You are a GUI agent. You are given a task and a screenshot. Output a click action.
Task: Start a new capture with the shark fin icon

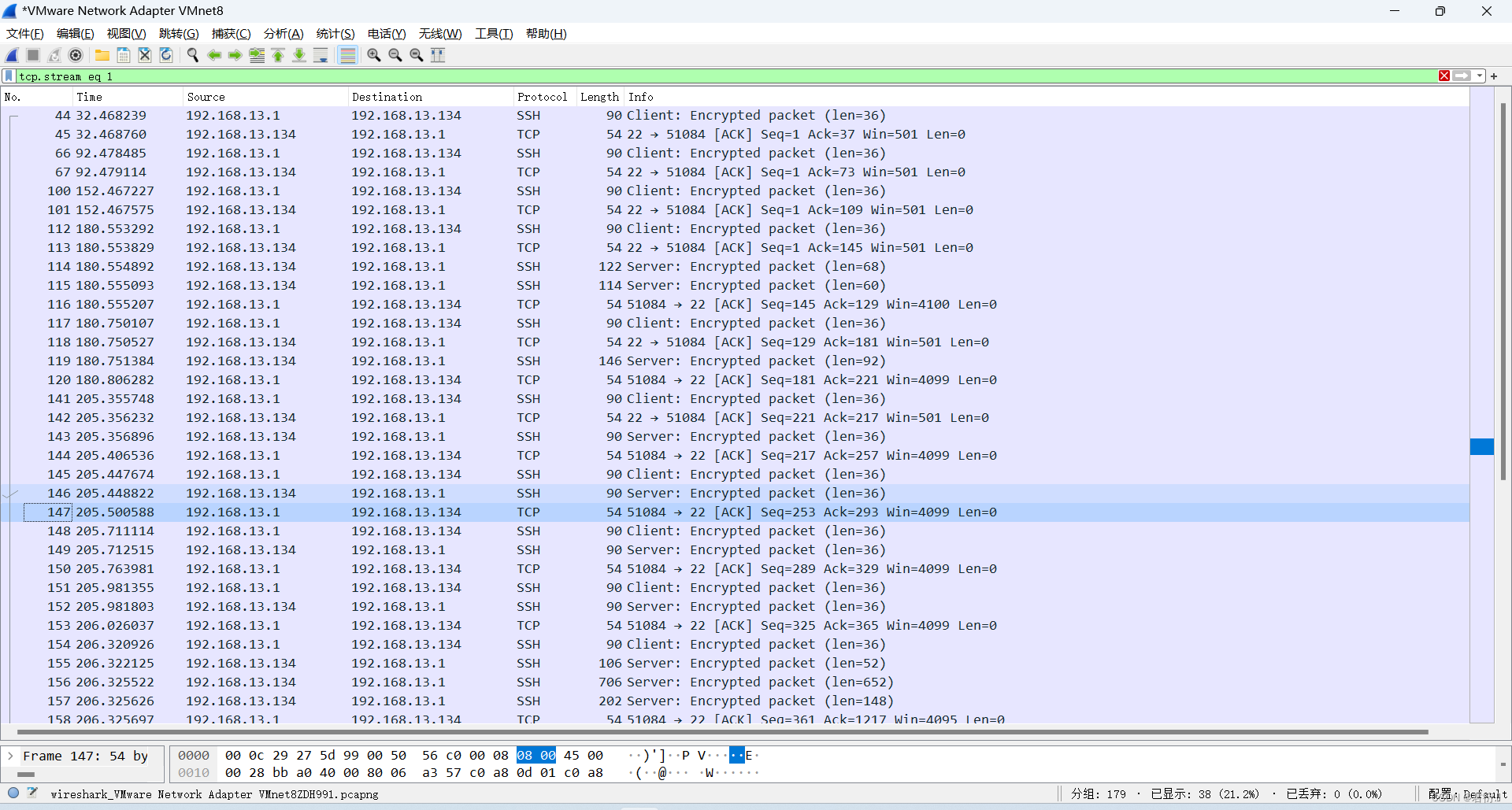point(11,55)
